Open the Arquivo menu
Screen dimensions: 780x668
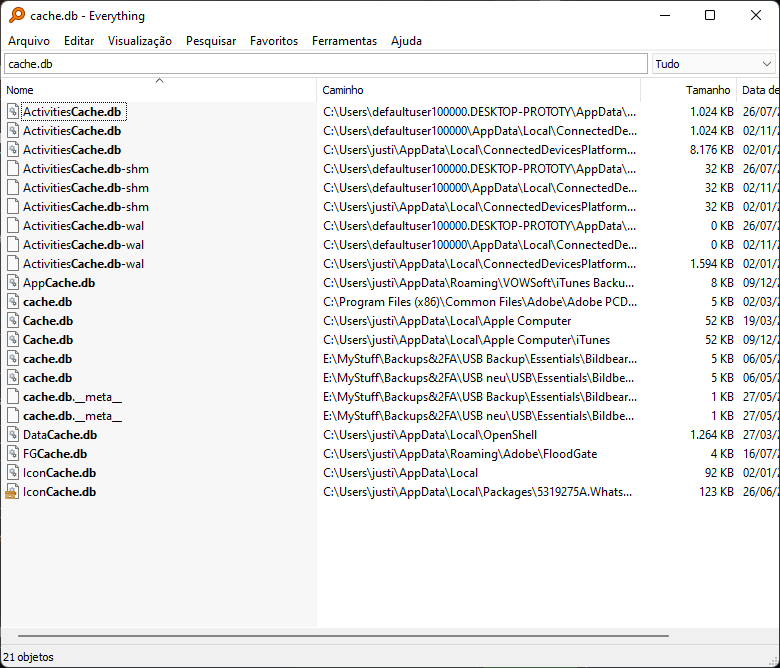(29, 41)
